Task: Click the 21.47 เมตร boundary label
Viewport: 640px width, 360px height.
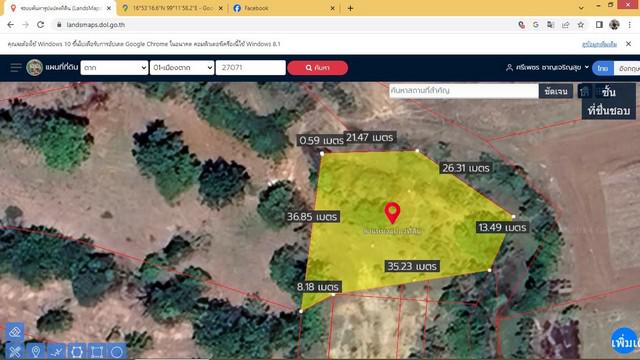Action: point(370,138)
